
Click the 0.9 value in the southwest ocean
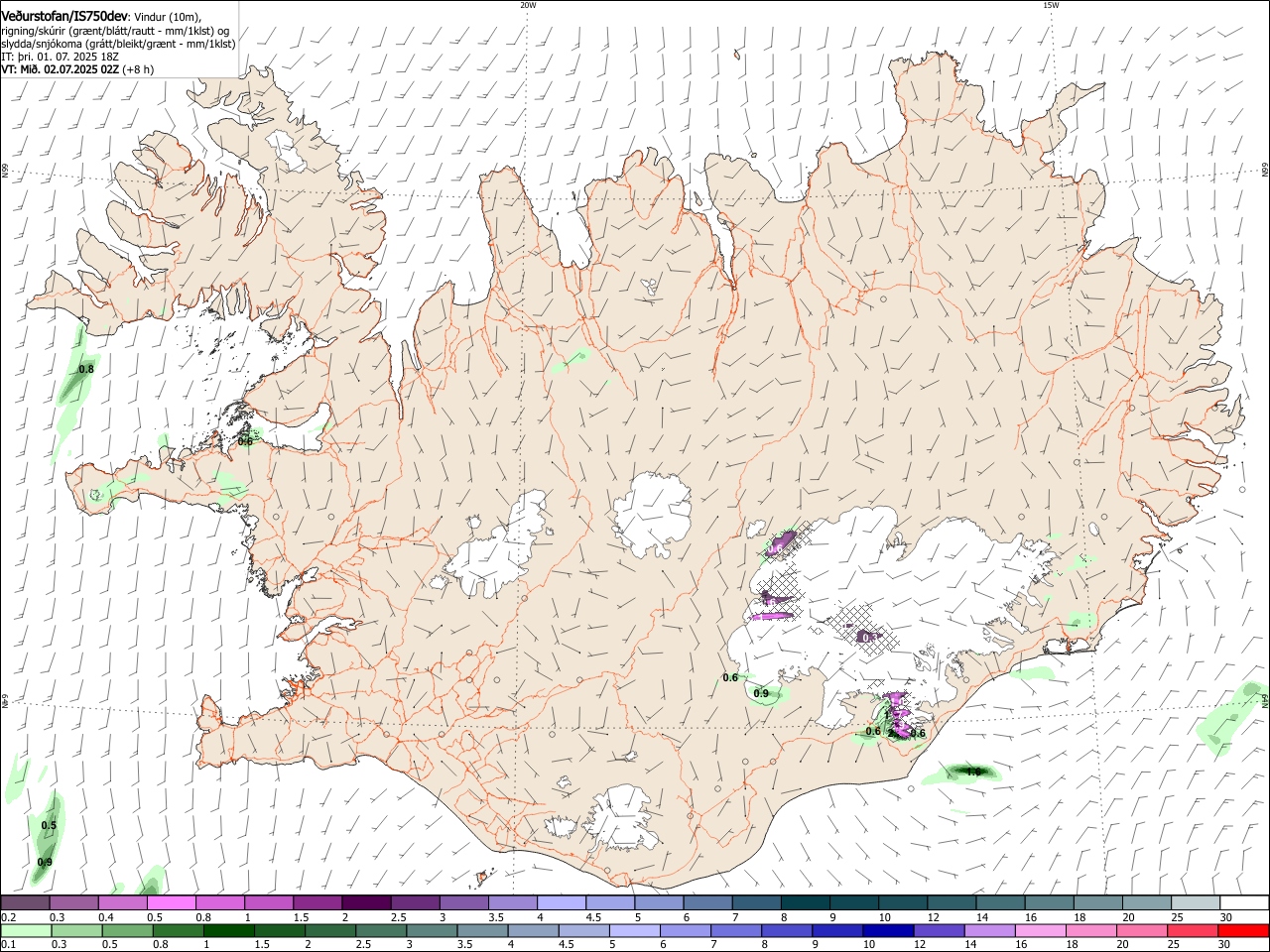(45, 862)
